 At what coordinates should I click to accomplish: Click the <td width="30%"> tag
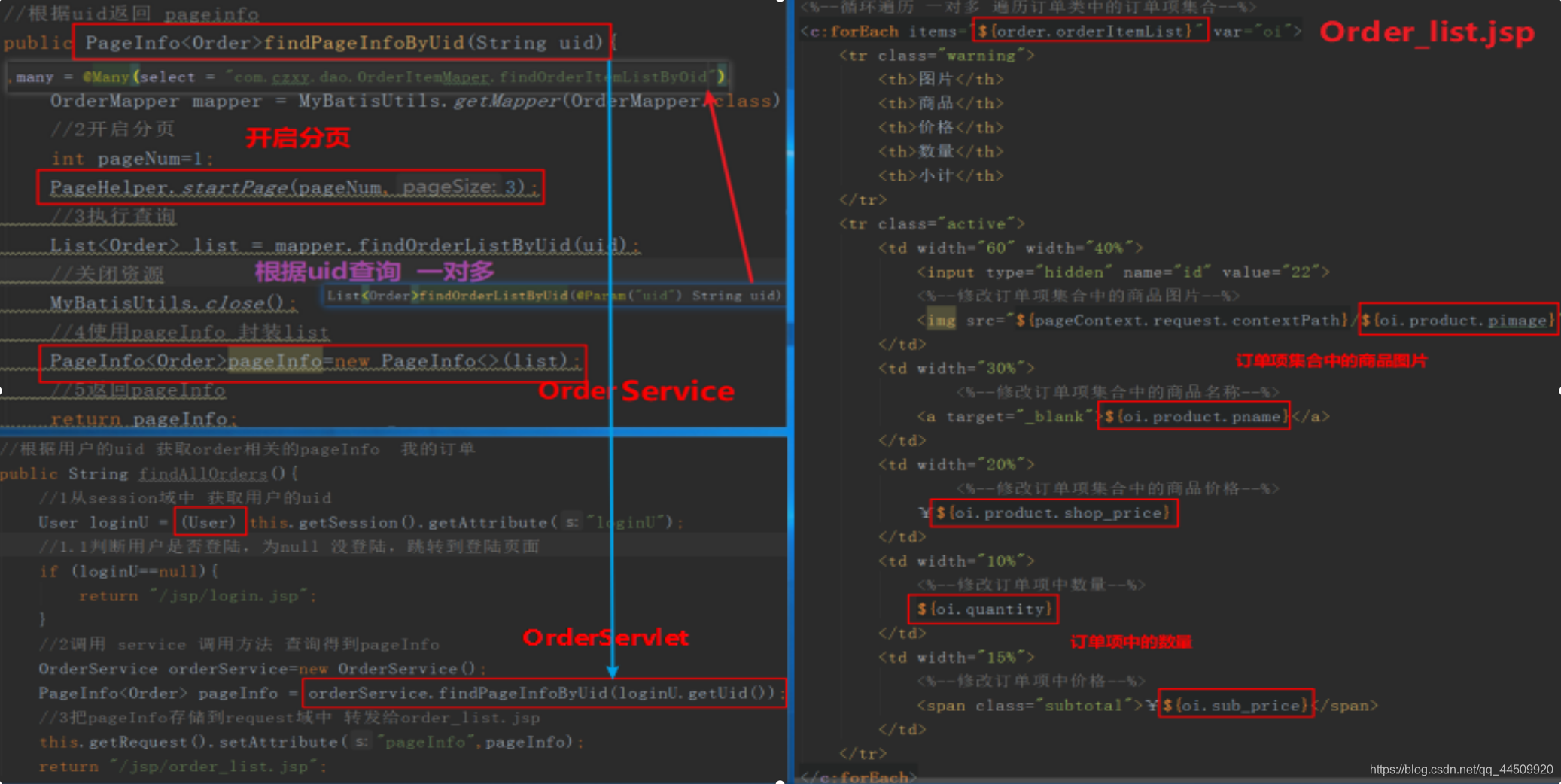coord(957,369)
